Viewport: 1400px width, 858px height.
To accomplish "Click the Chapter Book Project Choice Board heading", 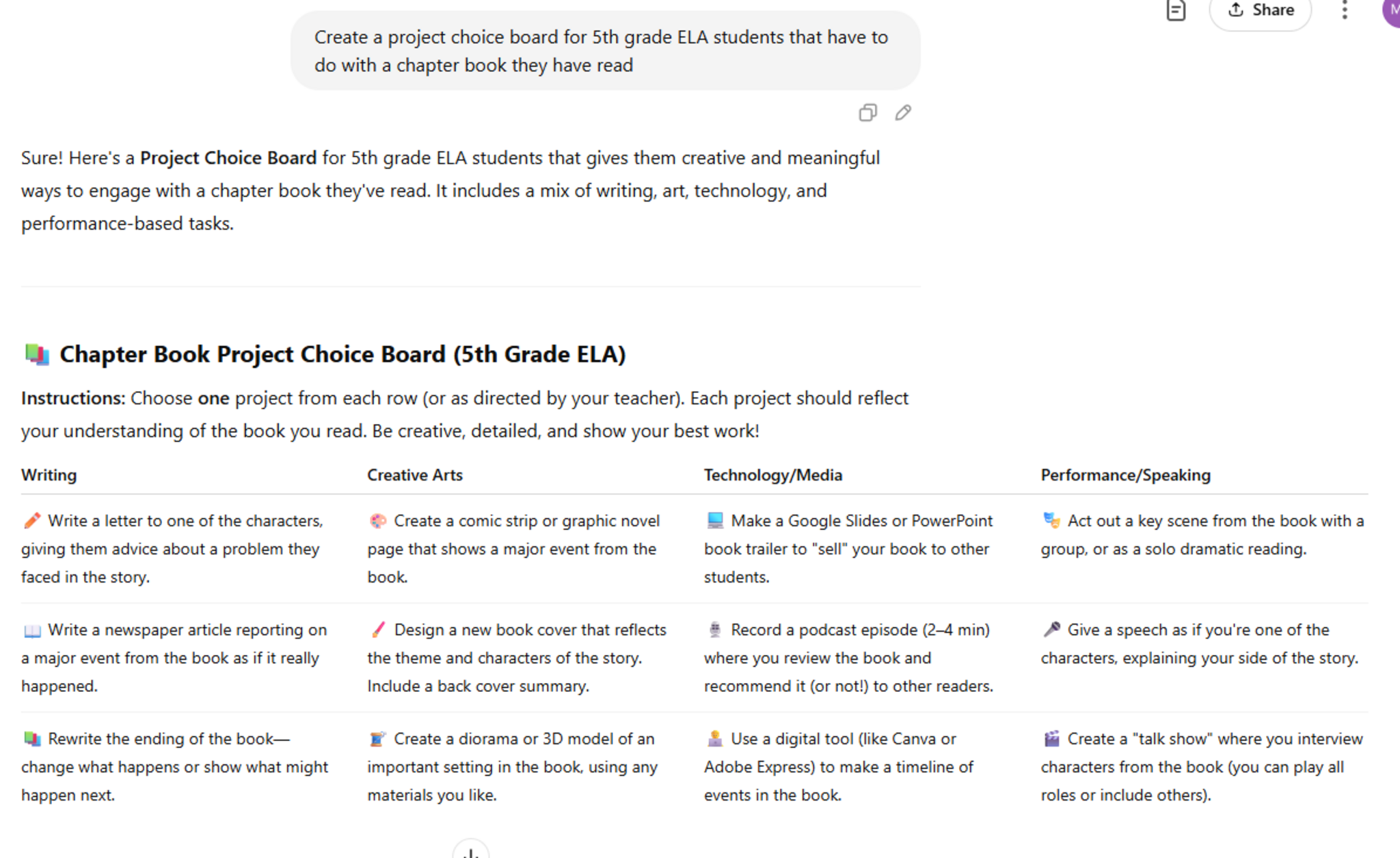I will pos(342,354).
